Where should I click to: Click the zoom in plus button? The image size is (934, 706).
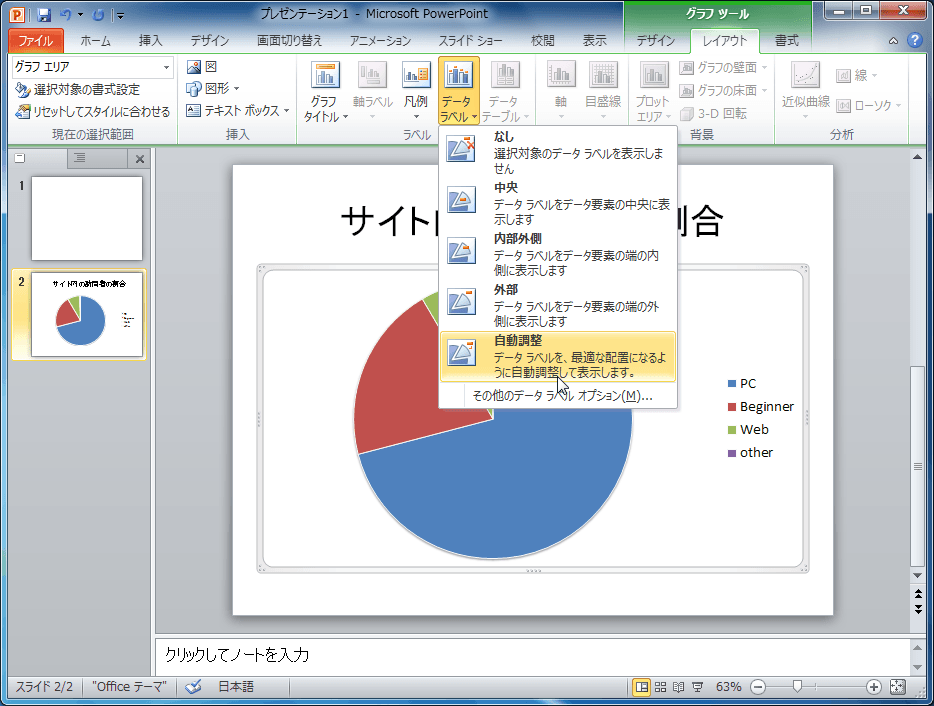[873, 687]
